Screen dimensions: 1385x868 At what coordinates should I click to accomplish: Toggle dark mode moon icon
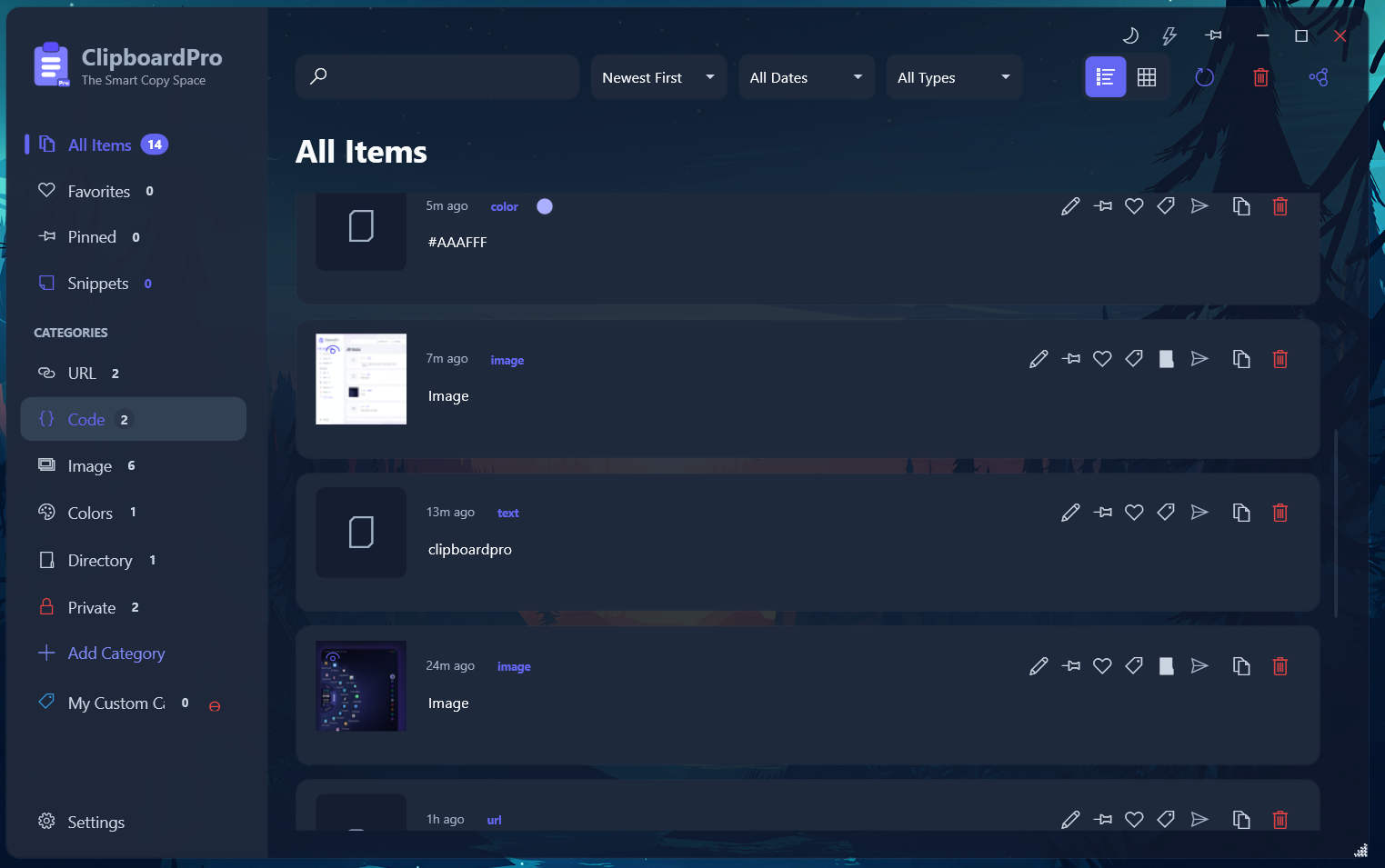(x=1130, y=35)
